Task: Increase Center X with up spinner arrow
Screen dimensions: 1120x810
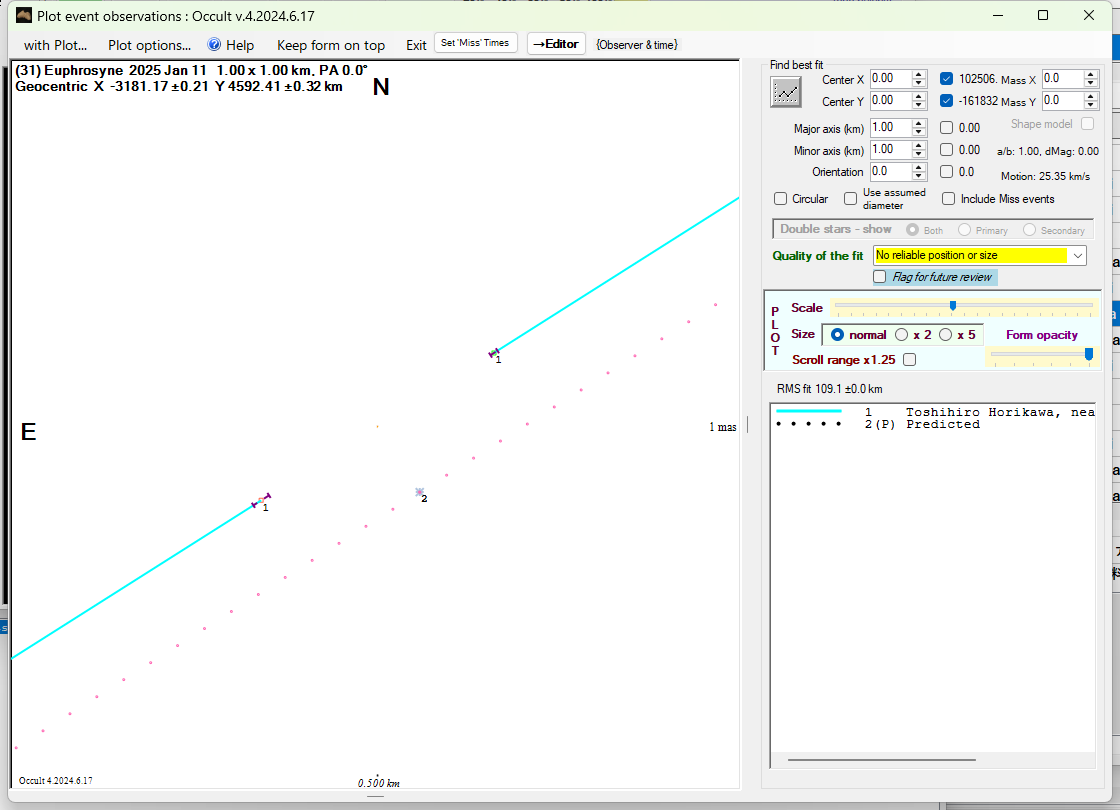Action: point(919,74)
